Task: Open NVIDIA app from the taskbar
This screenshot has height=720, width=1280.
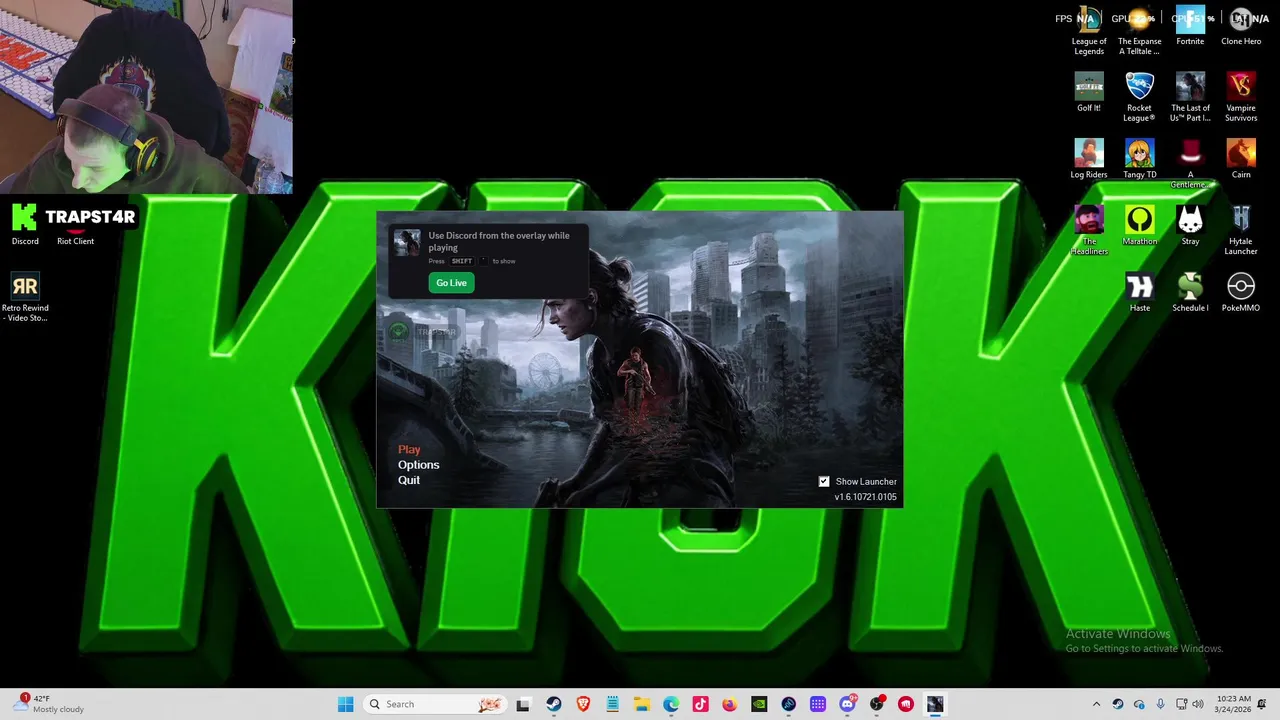Action: point(759,704)
